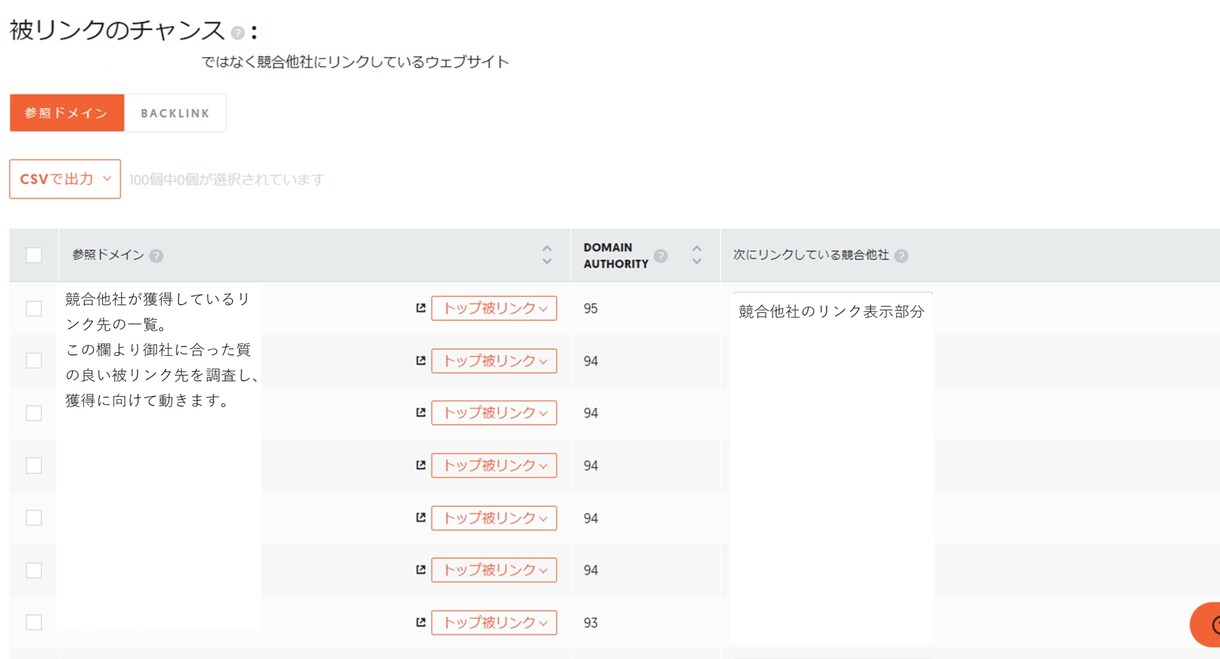Image resolution: width=1220 pixels, height=659 pixels.
Task: Click the 参照ドメイン column header label
Action: (x=108, y=255)
